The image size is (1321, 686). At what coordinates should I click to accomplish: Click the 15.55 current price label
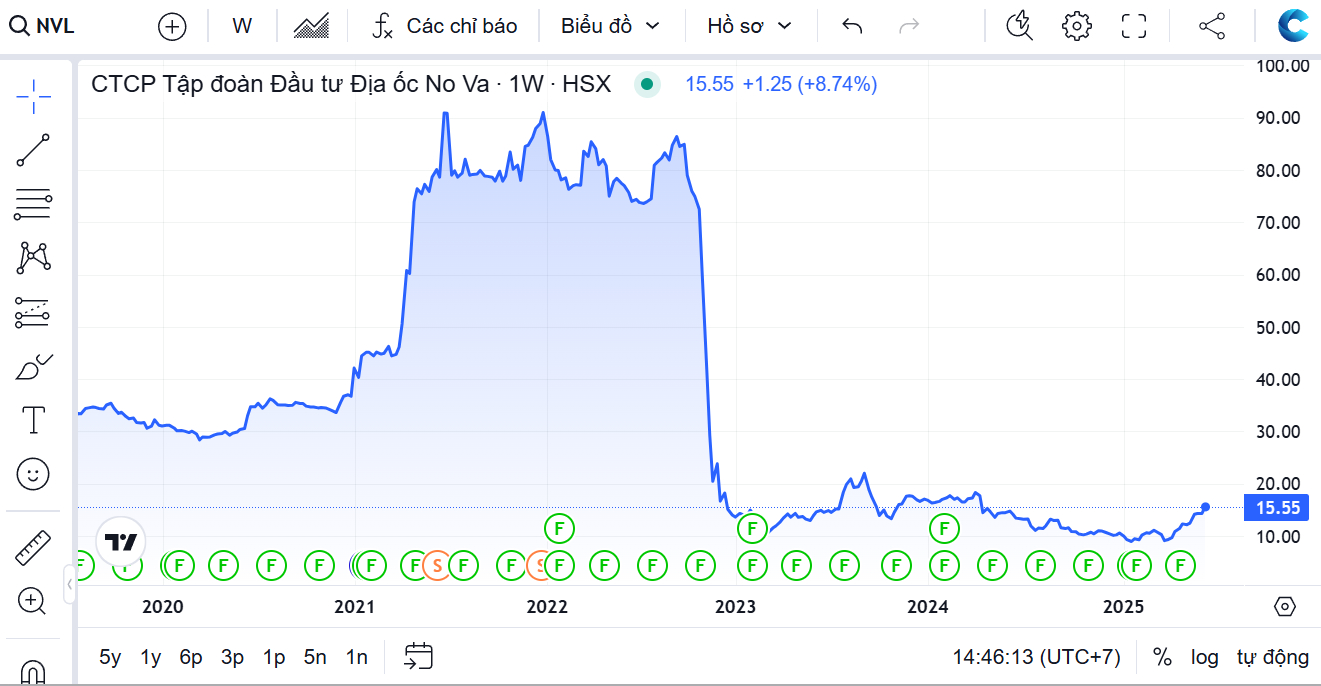coord(1278,508)
